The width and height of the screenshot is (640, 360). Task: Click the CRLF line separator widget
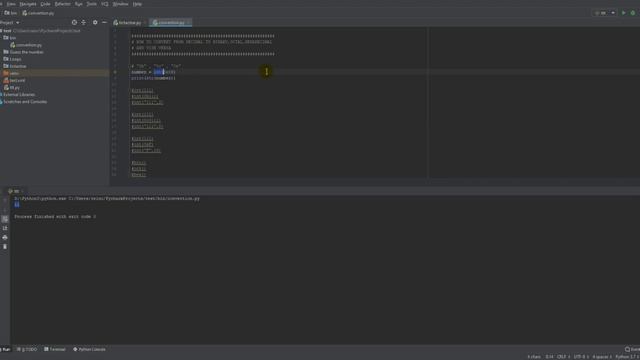[x=563, y=357]
